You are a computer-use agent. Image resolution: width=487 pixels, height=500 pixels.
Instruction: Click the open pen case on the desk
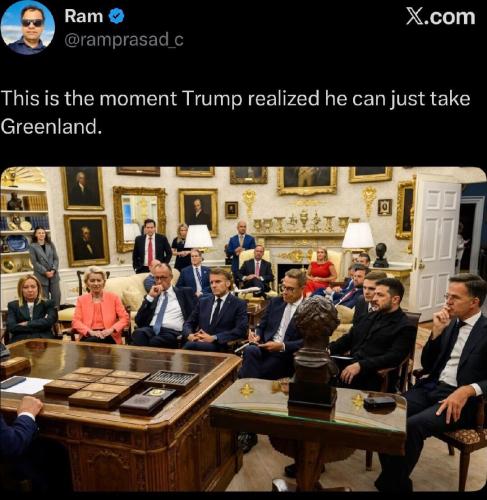click(171, 379)
